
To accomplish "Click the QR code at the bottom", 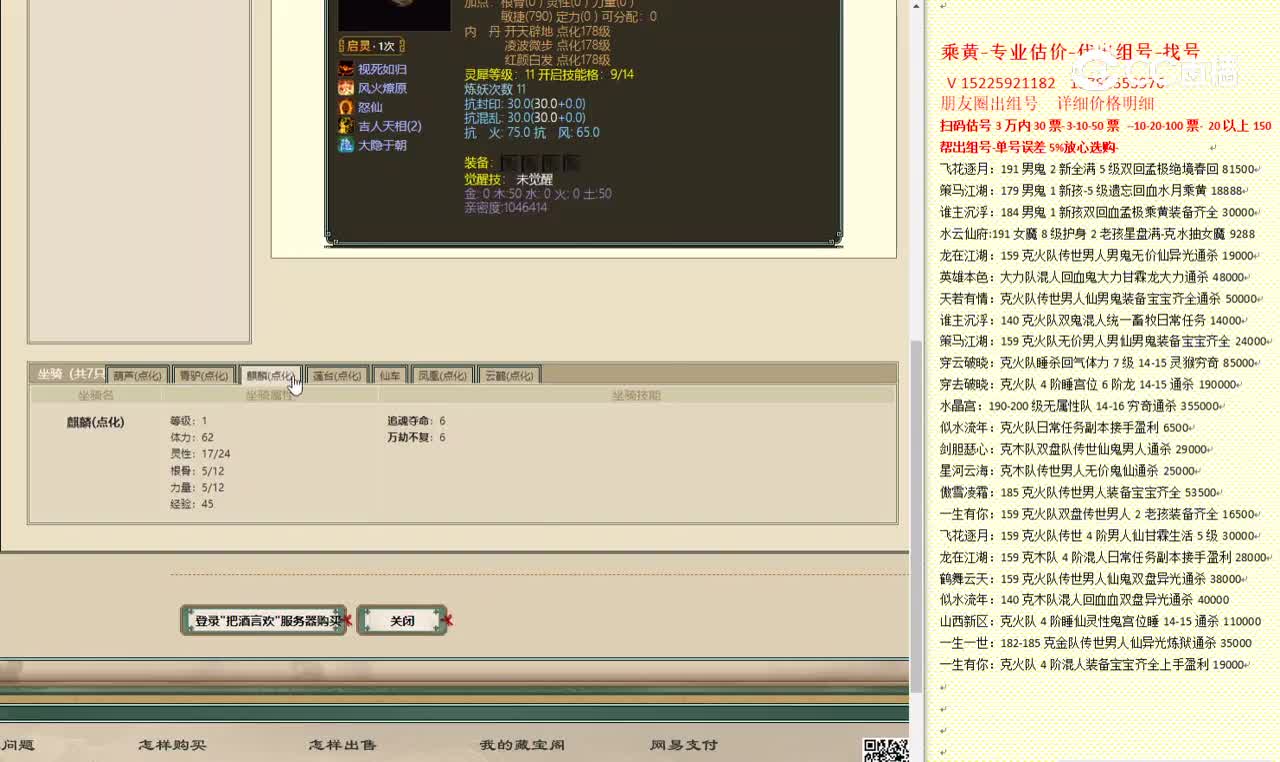I will coord(886,750).
